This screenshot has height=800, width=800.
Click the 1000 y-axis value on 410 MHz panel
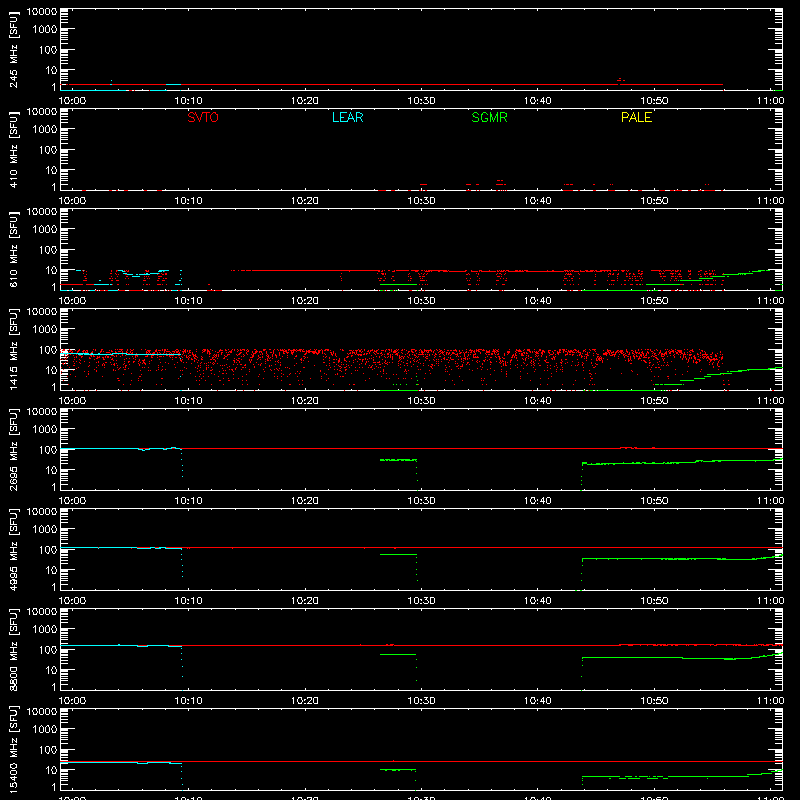coord(45,130)
